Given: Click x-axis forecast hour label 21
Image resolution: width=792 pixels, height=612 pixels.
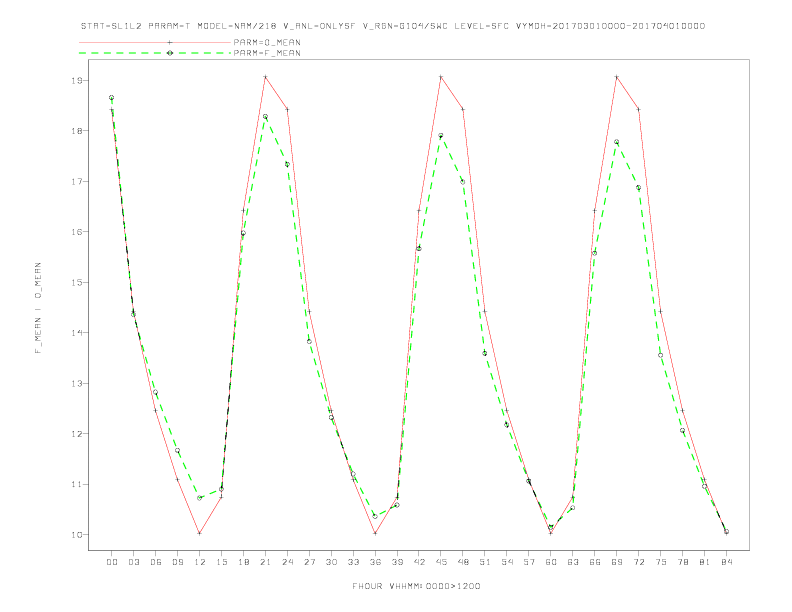Looking at the screenshot, I should point(265,562).
